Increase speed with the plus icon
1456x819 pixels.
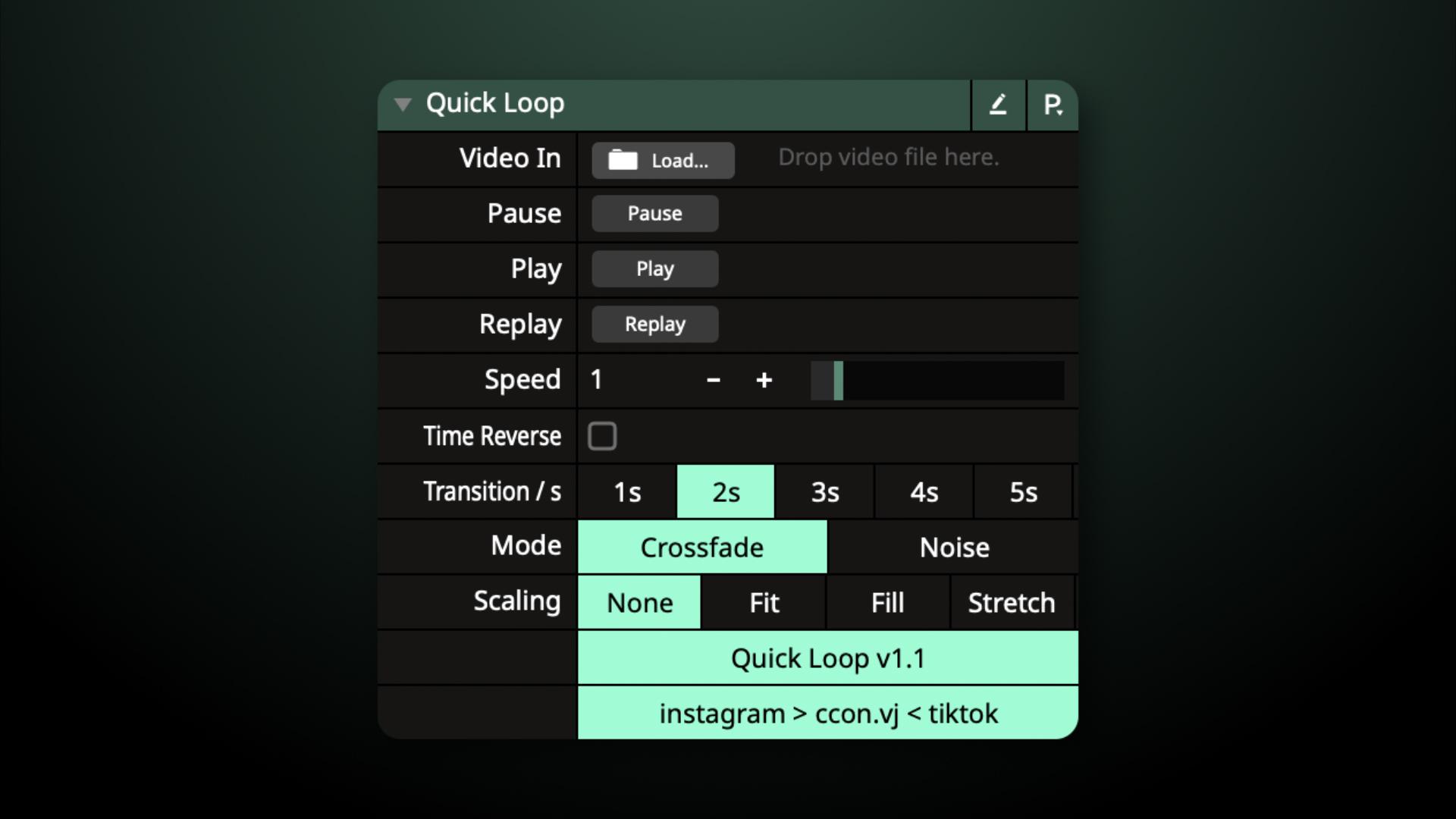[764, 380]
